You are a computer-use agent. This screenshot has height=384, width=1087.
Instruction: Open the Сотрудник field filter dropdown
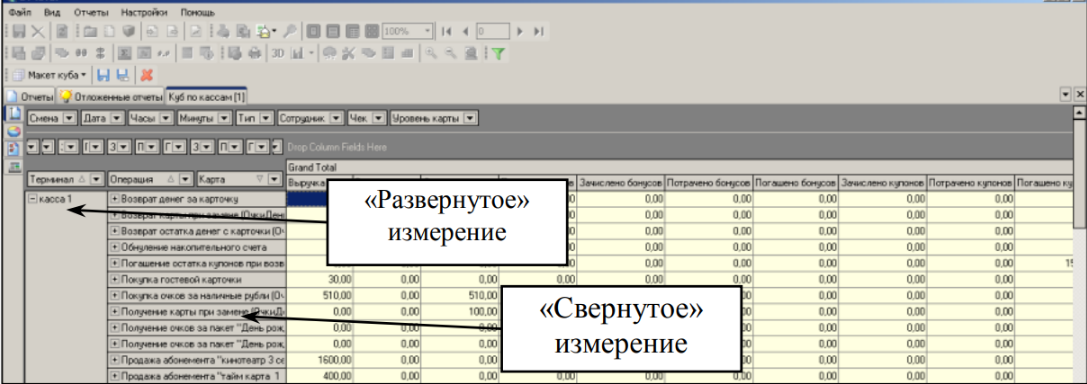336,118
